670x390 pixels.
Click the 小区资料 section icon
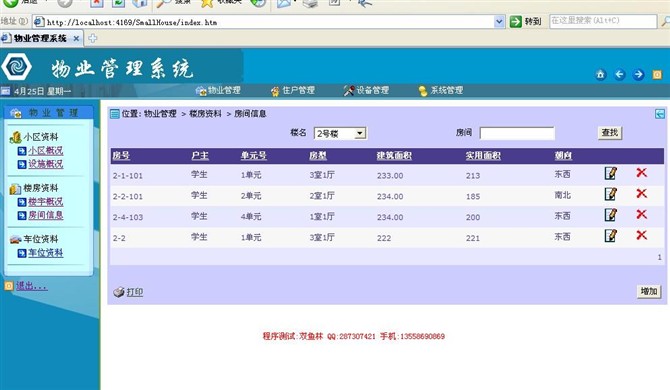[15, 137]
